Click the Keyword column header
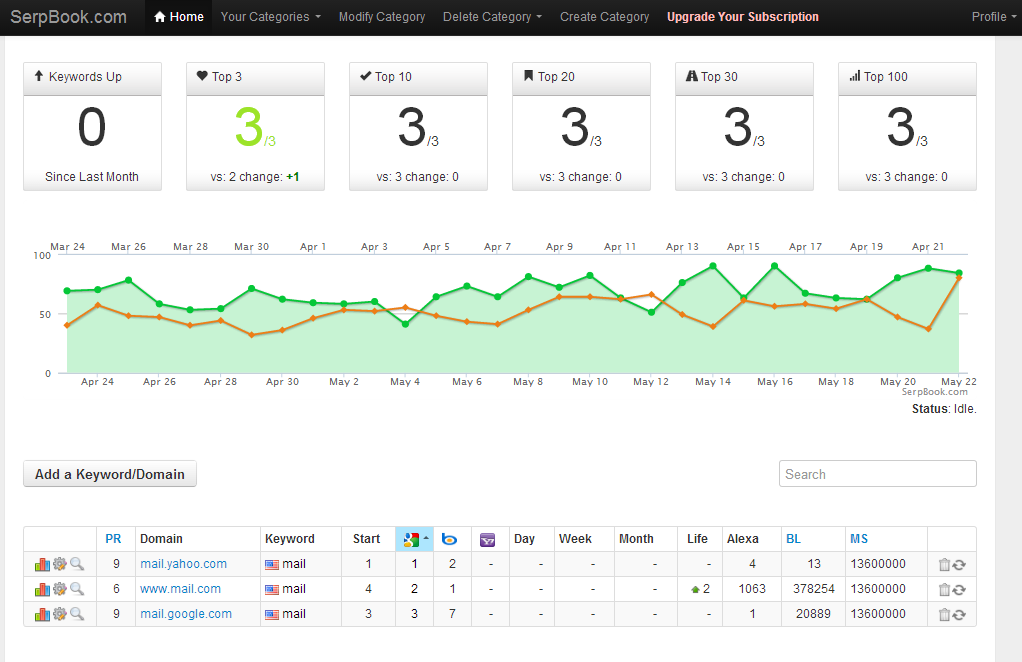The image size is (1022, 662). 289,539
